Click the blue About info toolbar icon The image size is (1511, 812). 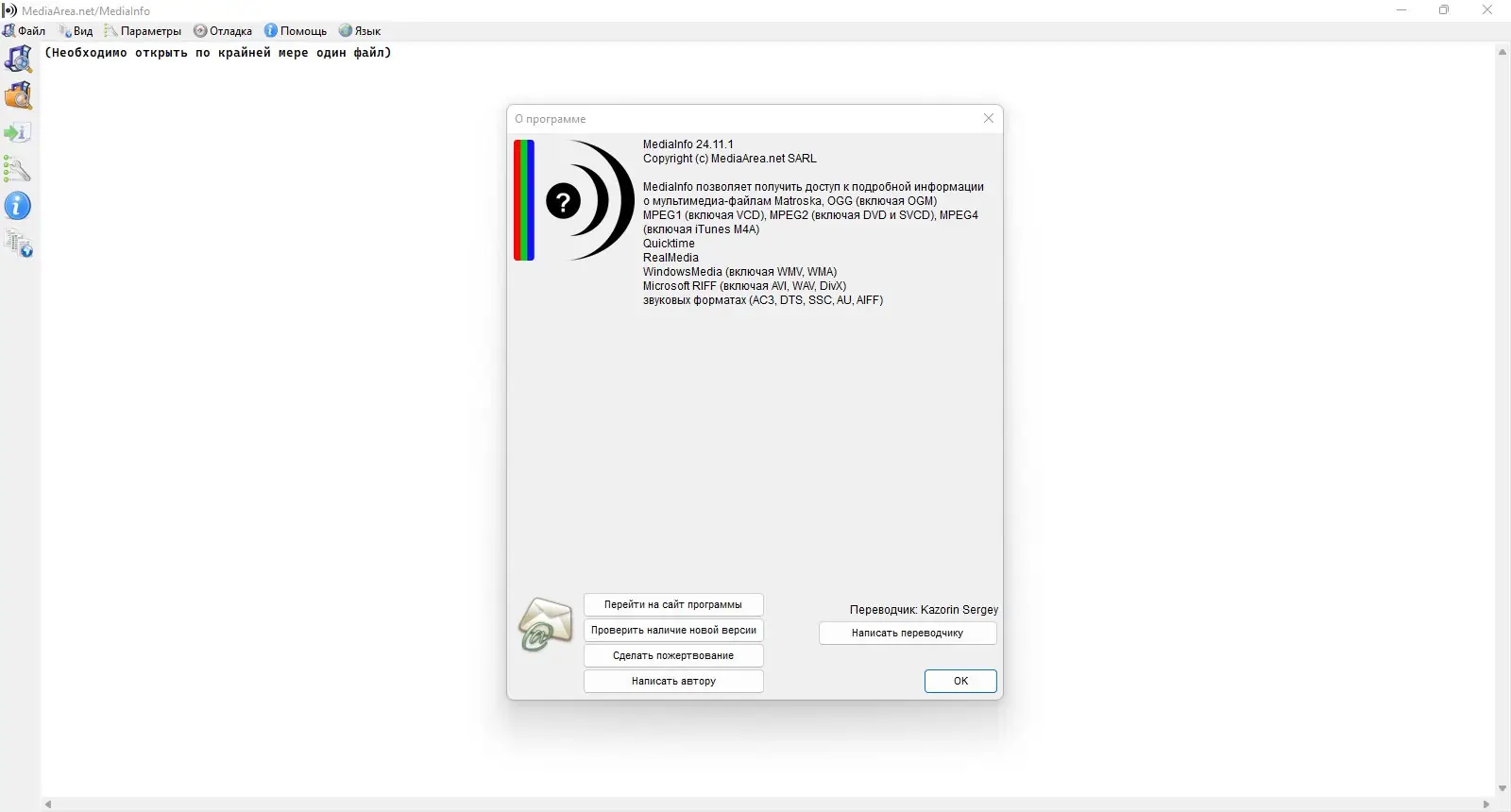pyautogui.click(x=18, y=206)
